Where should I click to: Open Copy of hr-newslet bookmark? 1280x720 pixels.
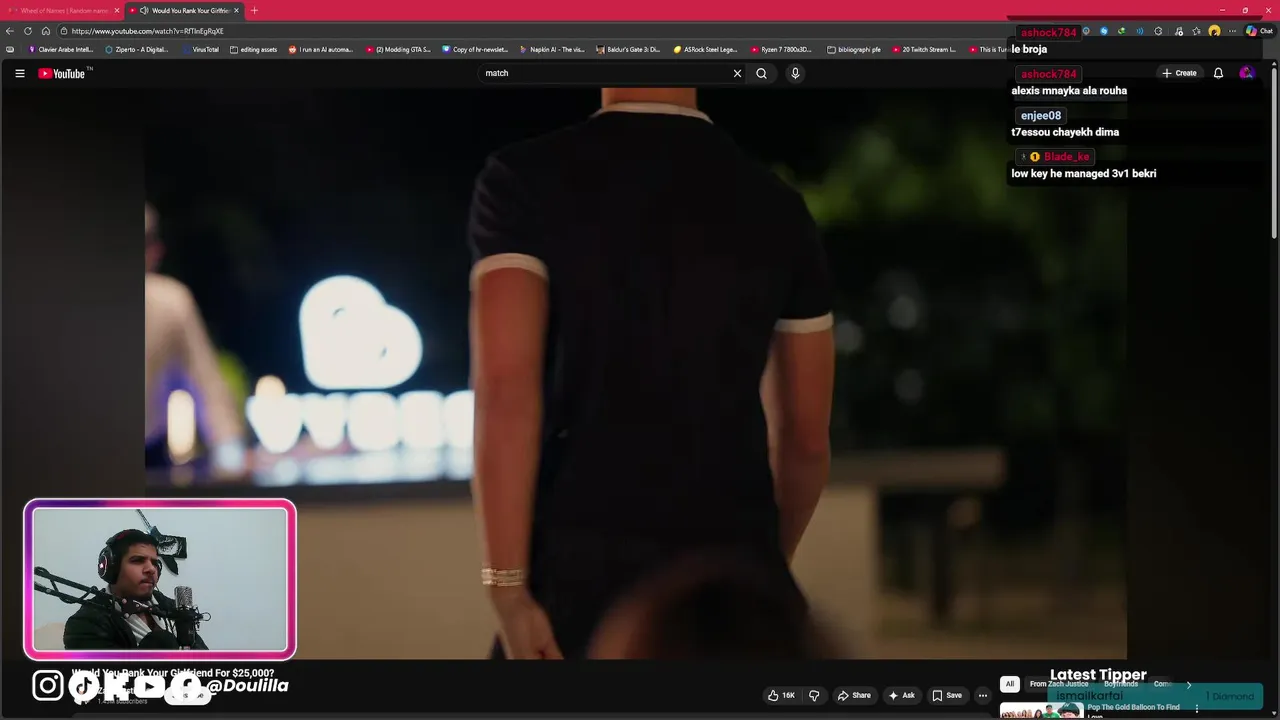(x=475, y=49)
